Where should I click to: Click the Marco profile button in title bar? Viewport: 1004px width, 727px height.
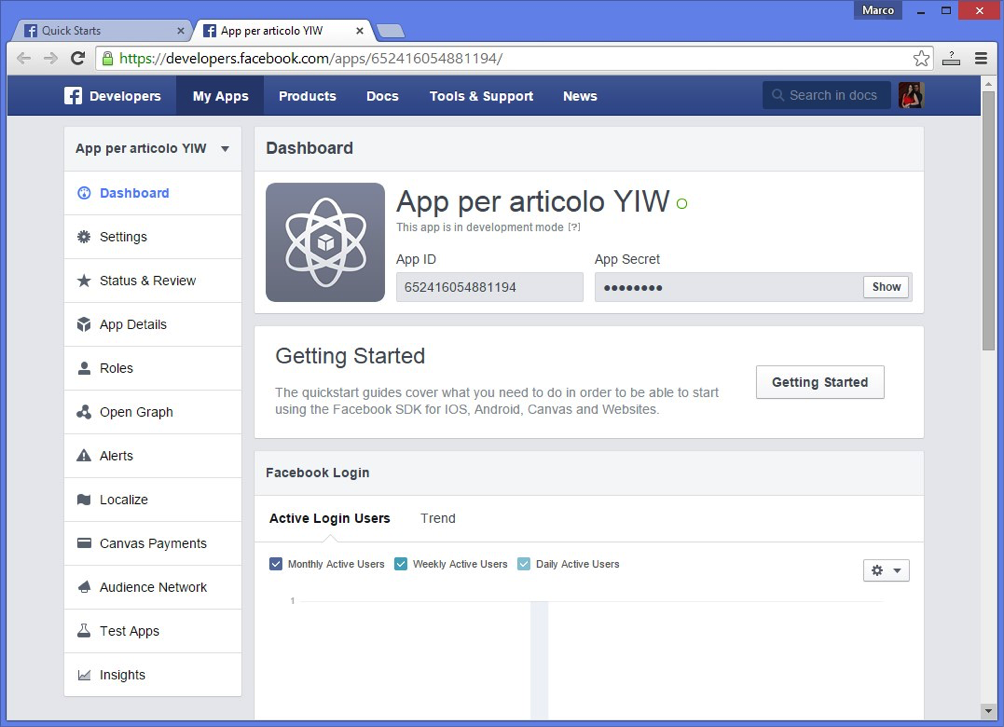click(878, 10)
